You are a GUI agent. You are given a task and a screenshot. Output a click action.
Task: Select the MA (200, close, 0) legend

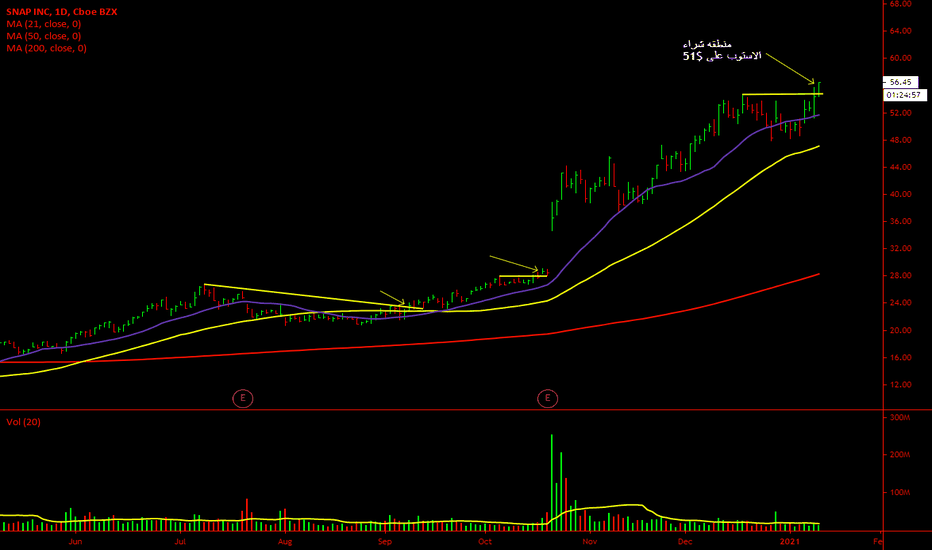click(46, 48)
